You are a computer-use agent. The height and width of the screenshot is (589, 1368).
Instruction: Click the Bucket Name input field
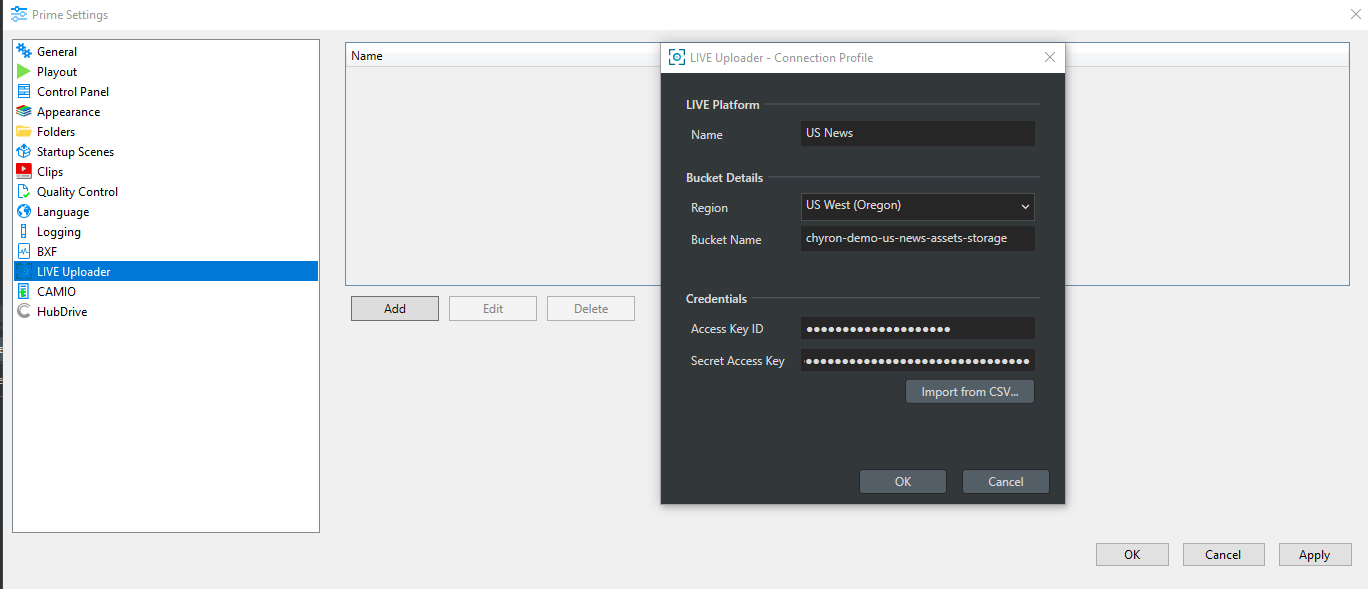(x=917, y=238)
